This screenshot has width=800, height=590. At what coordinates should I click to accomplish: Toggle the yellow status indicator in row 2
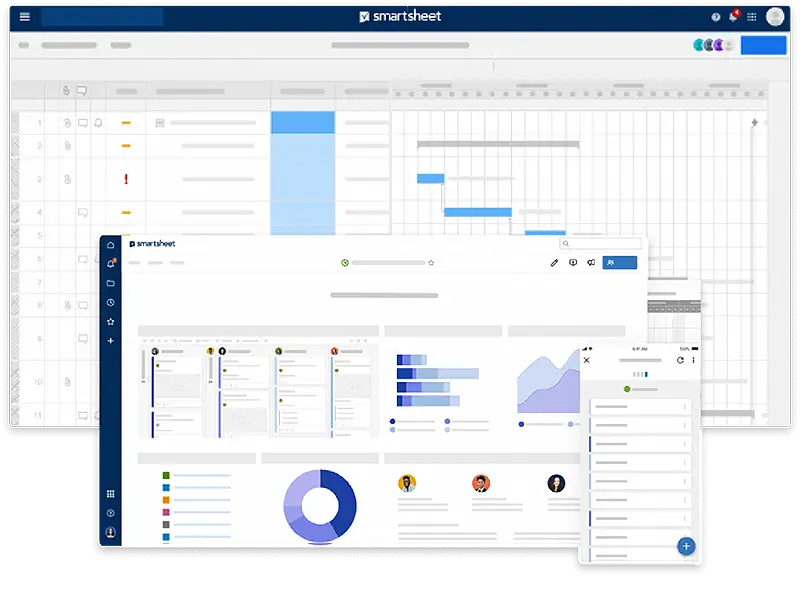pos(125,146)
